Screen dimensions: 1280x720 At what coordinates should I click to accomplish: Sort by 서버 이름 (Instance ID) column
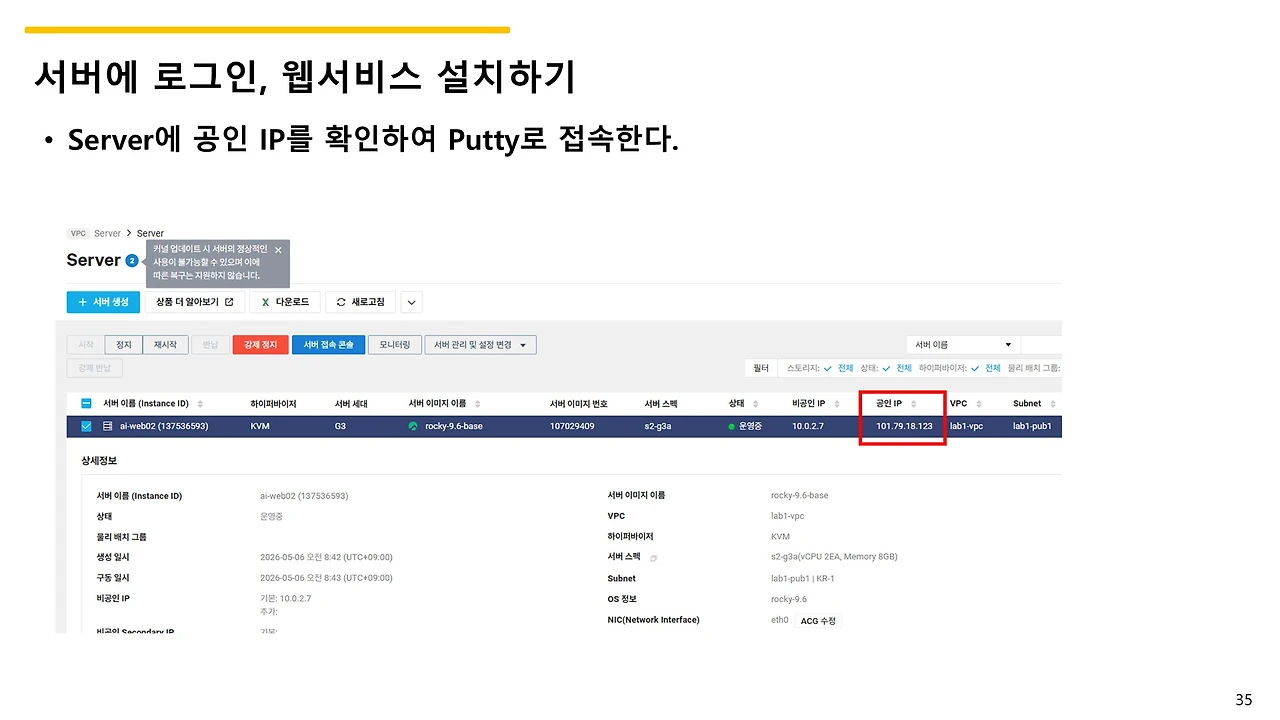(200, 404)
